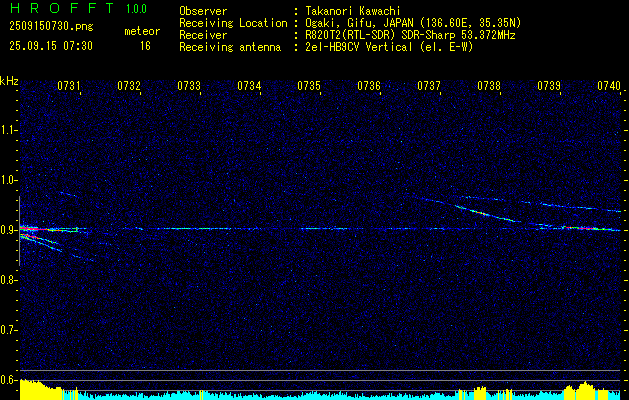Click the Receiving antenna label
629x400 pixels.
[x=230, y=47]
